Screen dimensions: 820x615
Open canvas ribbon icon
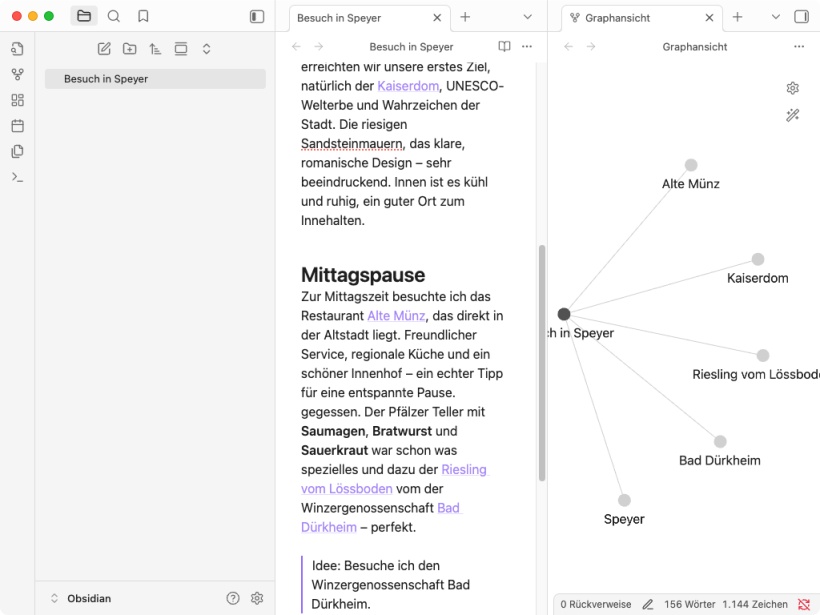17,100
